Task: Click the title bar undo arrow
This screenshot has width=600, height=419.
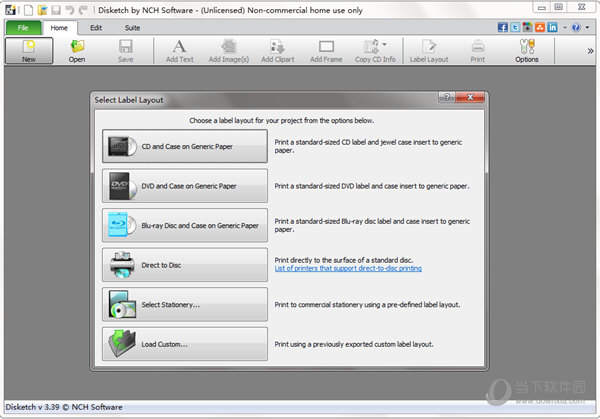Action: 70,10
